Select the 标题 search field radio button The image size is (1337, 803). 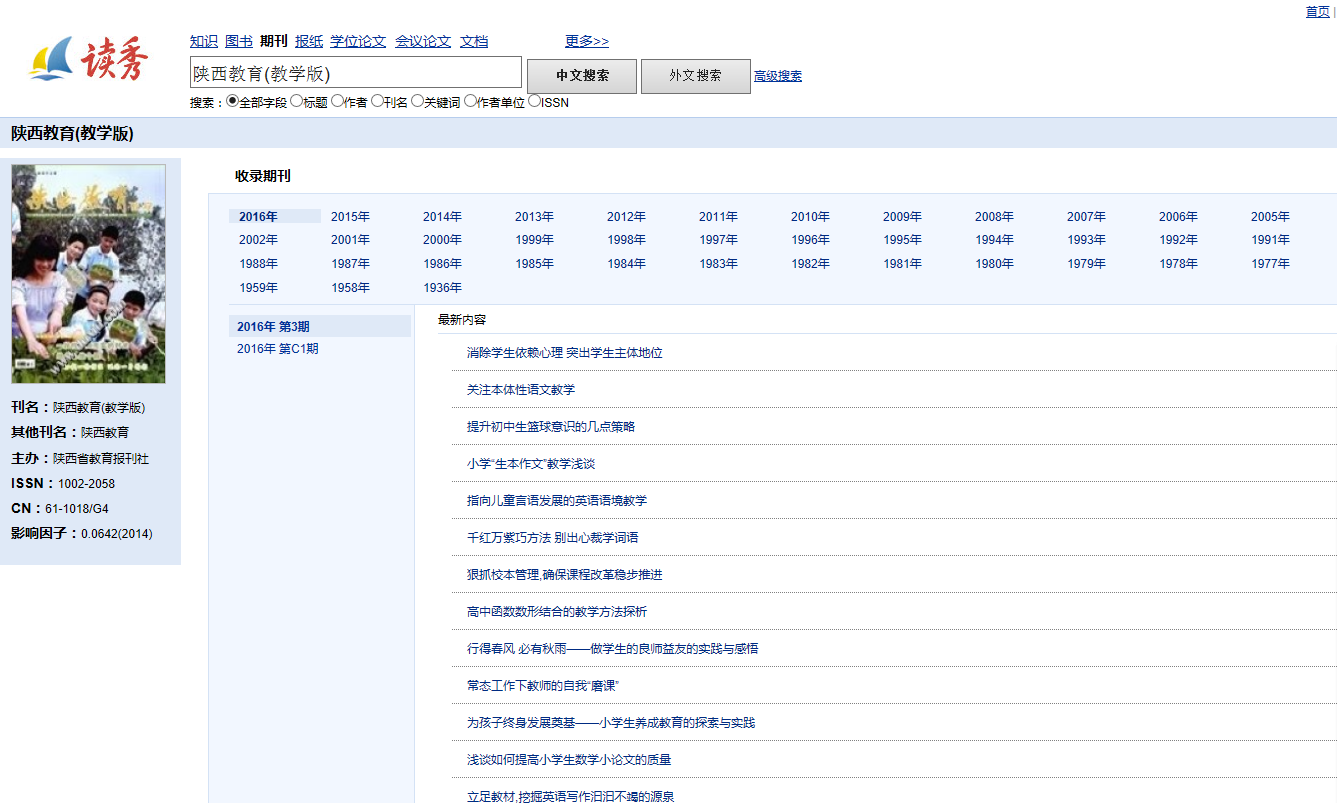[297, 101]
